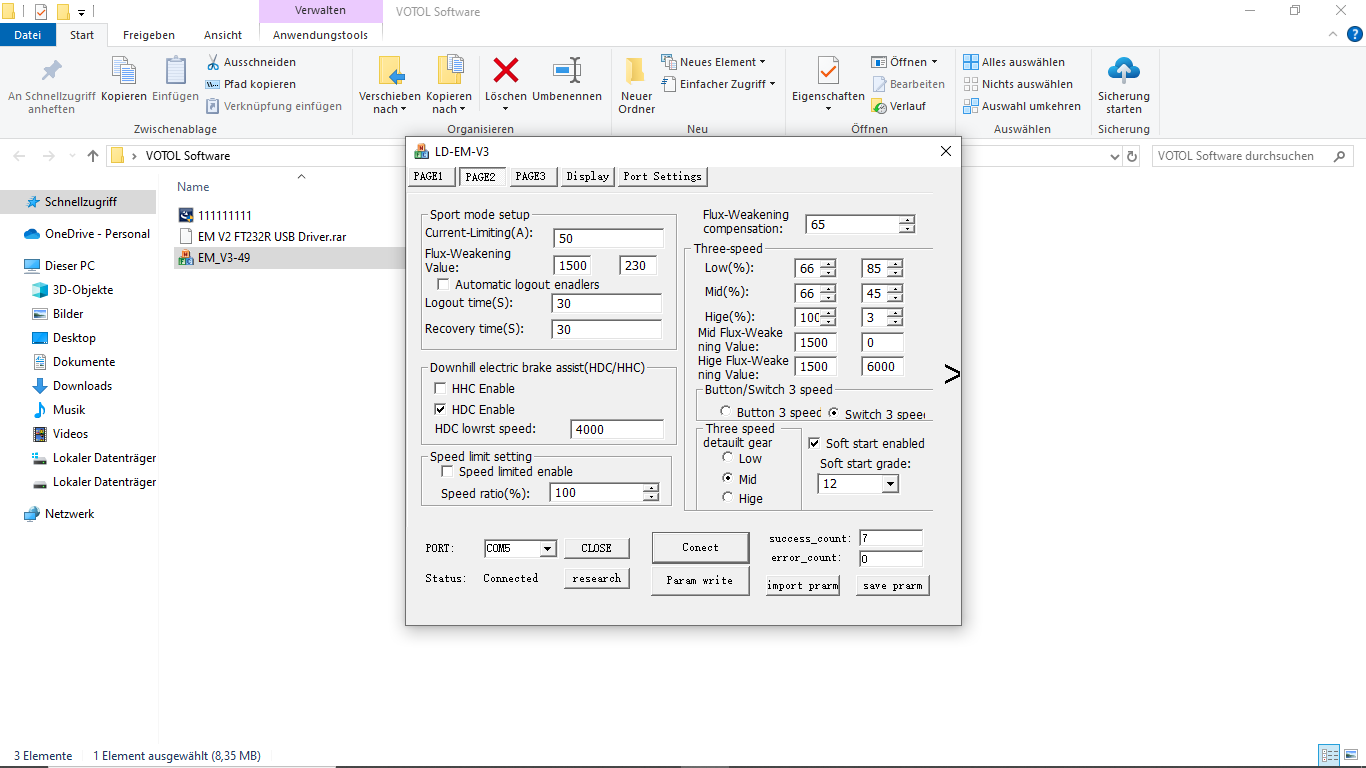Click the red Löschen delete icon

[x=506, y=71]
